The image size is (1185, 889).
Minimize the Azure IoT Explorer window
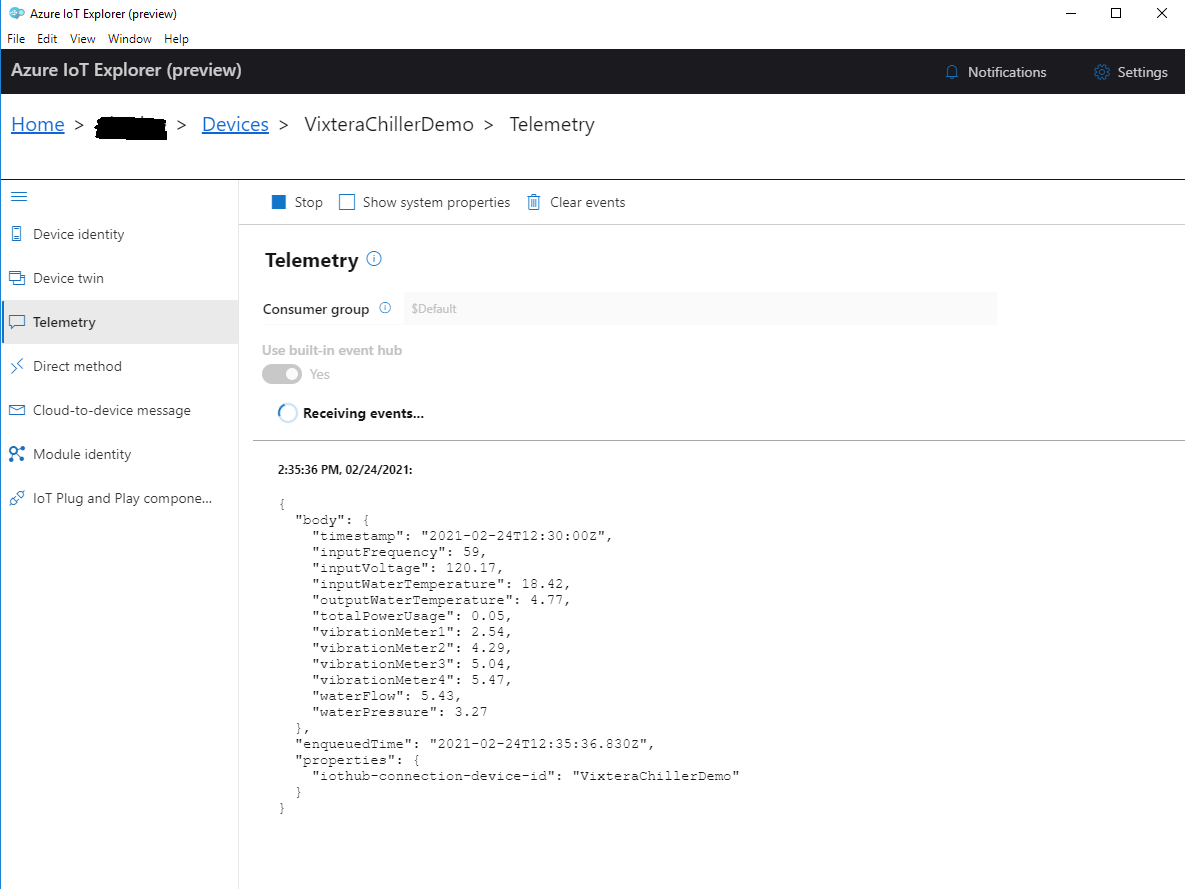[x=1070, y=13]
